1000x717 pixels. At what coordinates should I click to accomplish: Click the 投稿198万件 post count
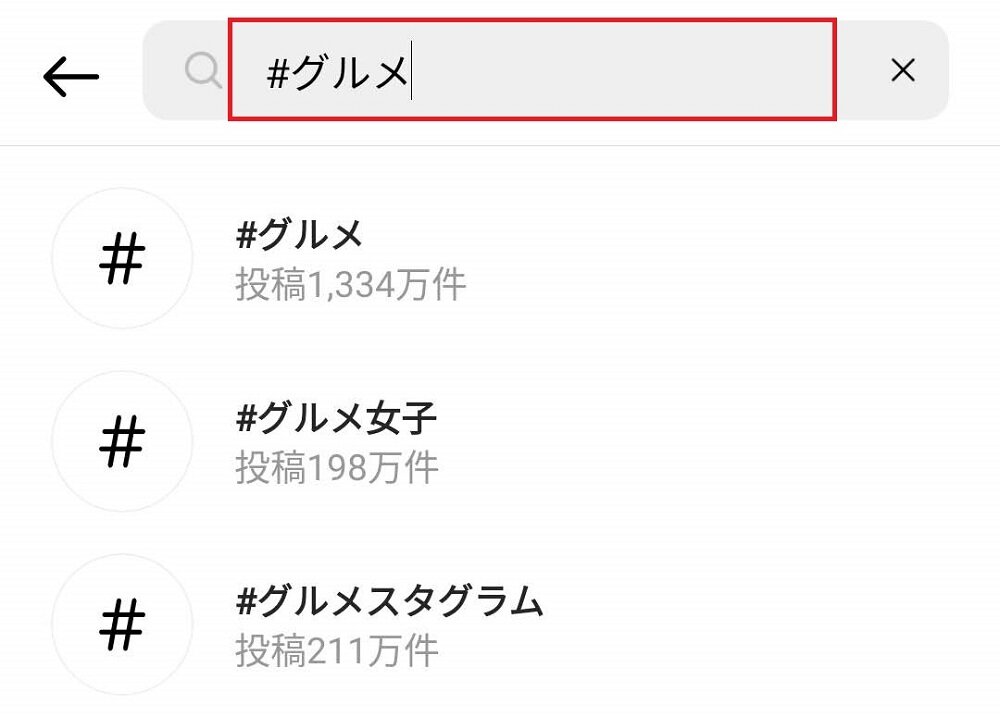click(337, 467)
